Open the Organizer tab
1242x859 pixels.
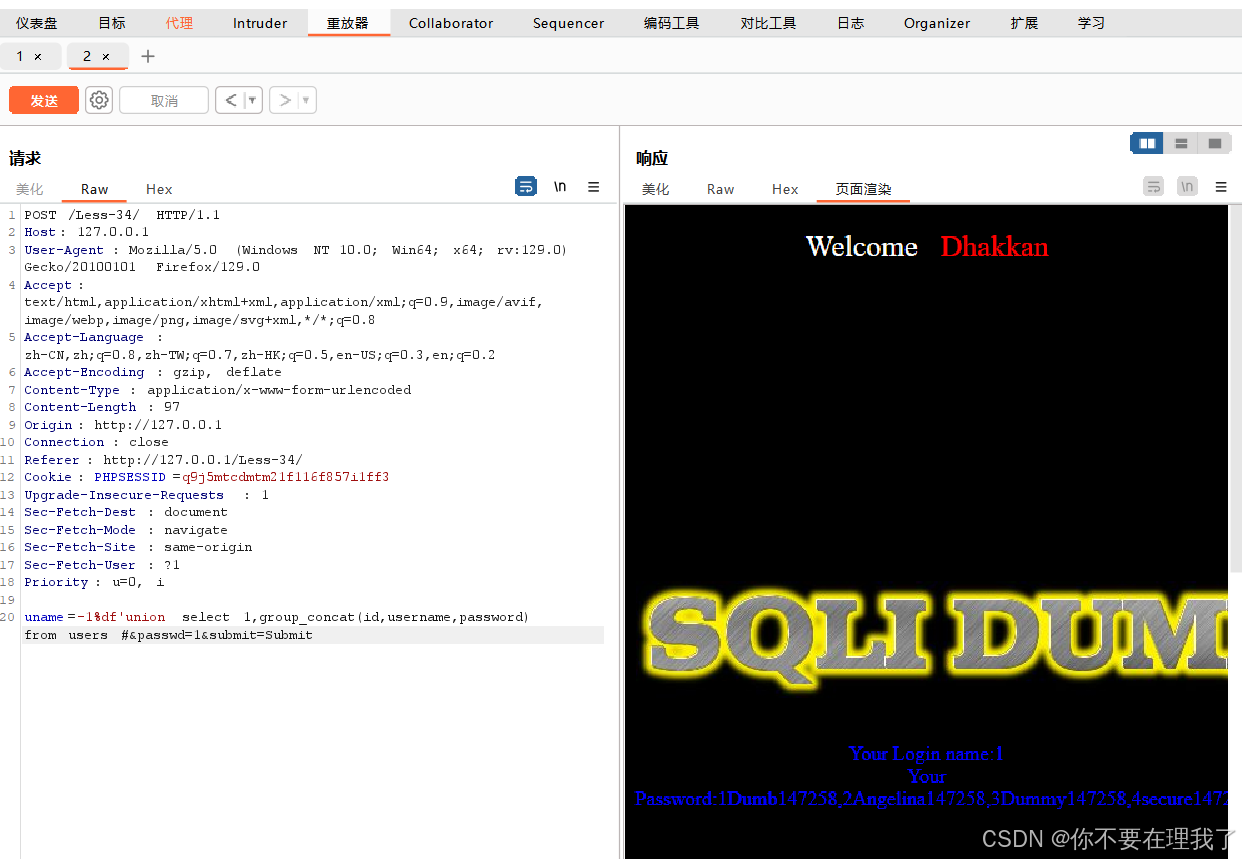(937, 23)
